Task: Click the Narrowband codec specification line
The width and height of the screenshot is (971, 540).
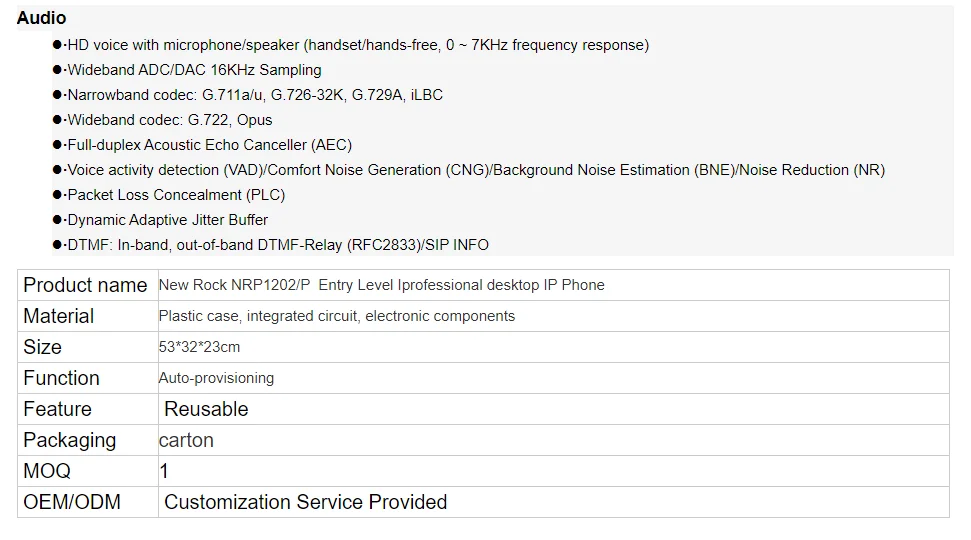Action: [254, 95]
